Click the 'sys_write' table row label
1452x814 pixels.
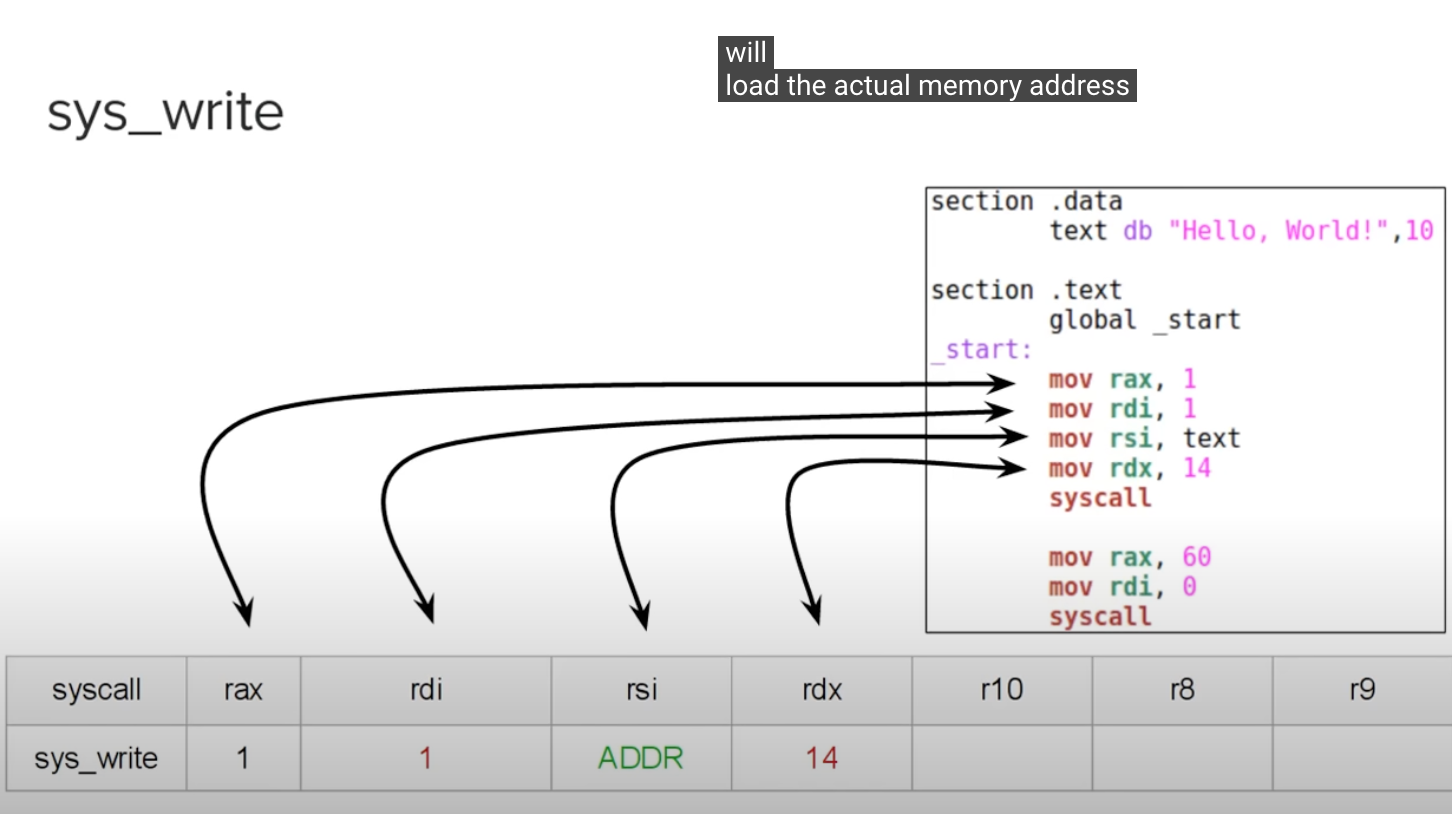click(x=97, y=758)
